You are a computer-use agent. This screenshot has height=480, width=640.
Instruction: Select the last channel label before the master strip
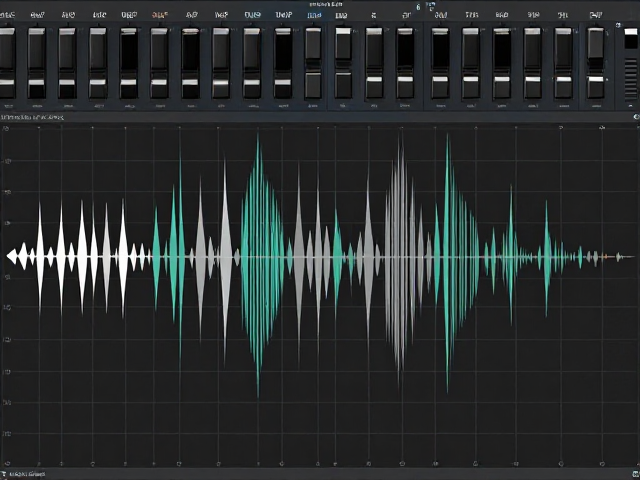596,15
